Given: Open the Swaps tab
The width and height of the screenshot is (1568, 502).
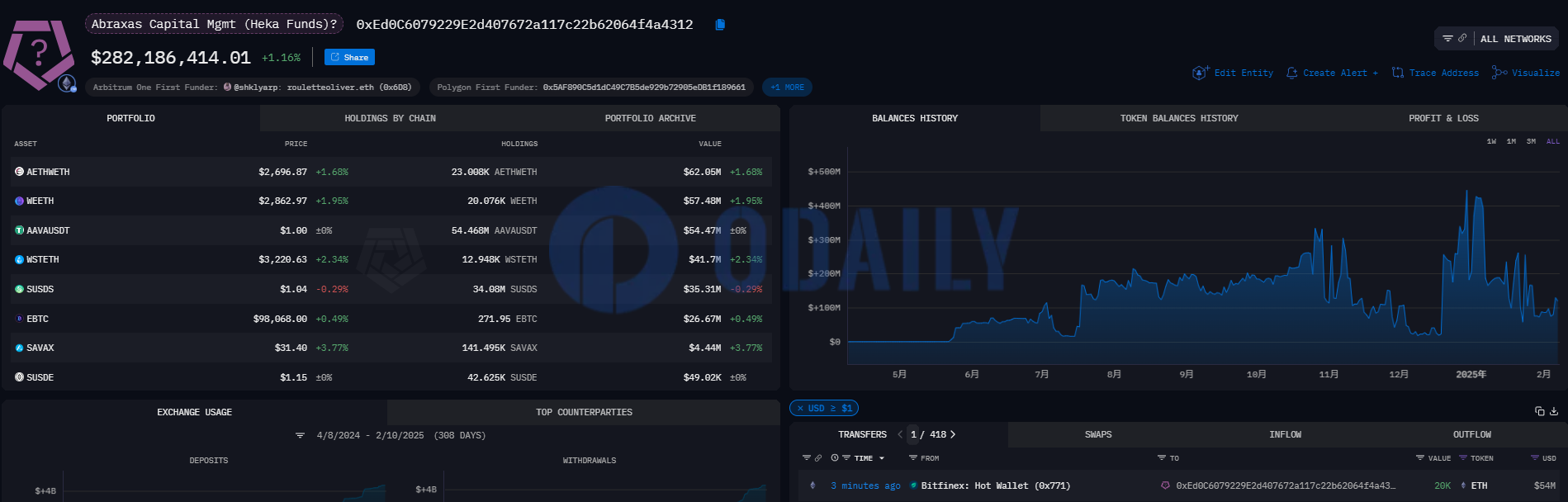Looking at the screenshot, I should coord(1098,434).
